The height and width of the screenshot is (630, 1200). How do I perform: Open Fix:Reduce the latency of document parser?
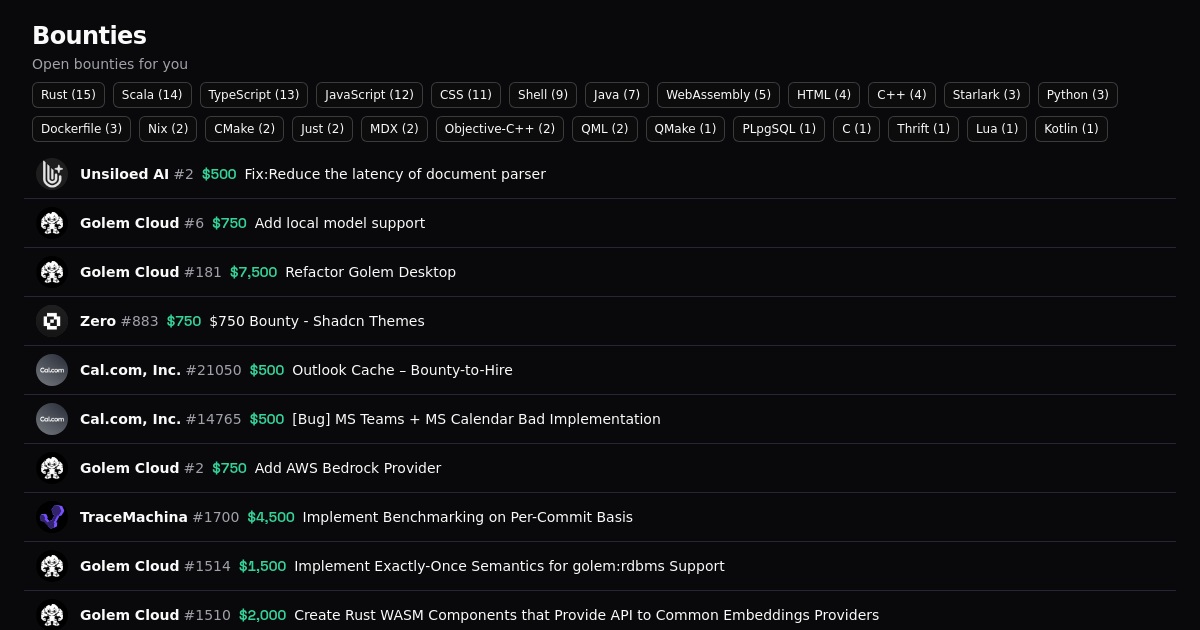(395, 174)
